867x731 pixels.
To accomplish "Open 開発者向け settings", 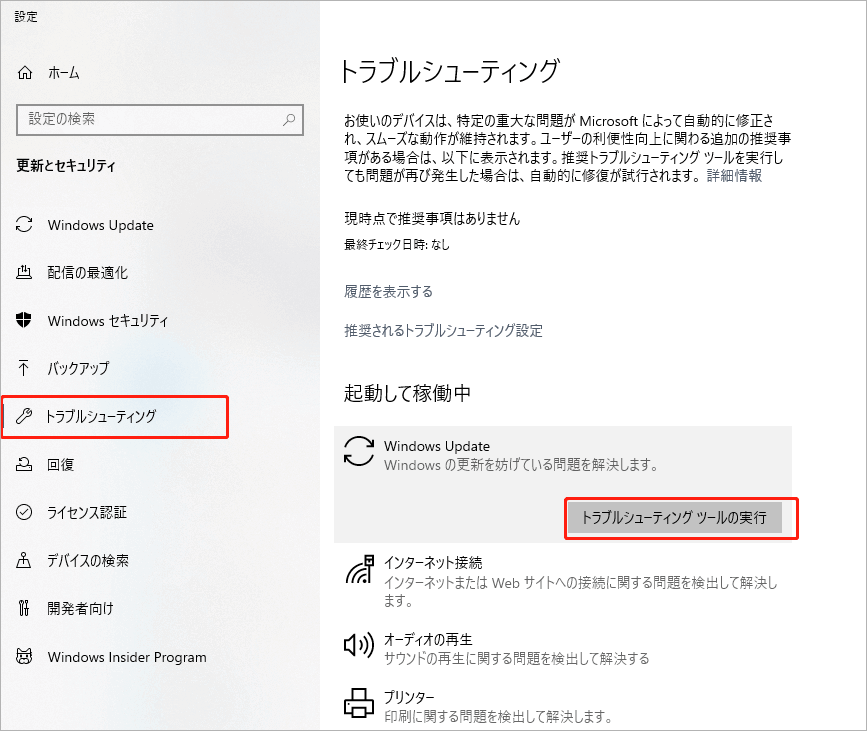I will (80, 608).
